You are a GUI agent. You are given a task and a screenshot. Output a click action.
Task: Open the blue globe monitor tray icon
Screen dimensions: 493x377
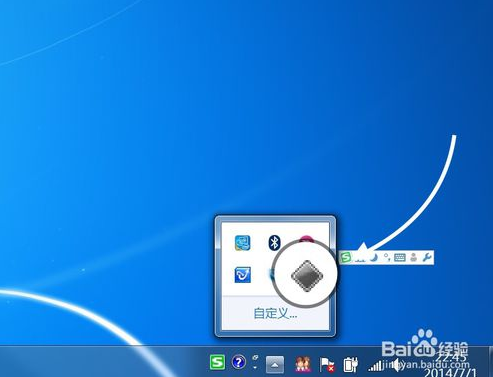[x=242, y=243]
